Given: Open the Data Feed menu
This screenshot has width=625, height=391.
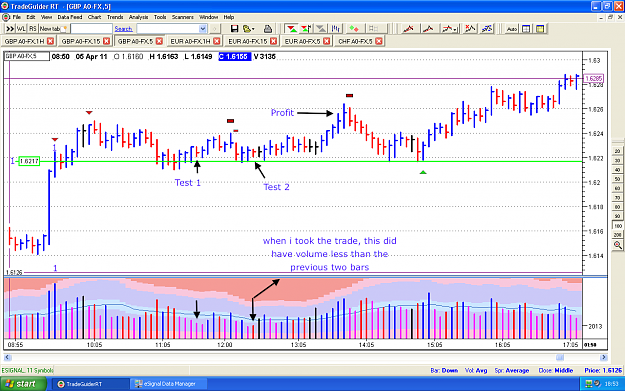Looking at the screenshot, I should pos(70,17).
